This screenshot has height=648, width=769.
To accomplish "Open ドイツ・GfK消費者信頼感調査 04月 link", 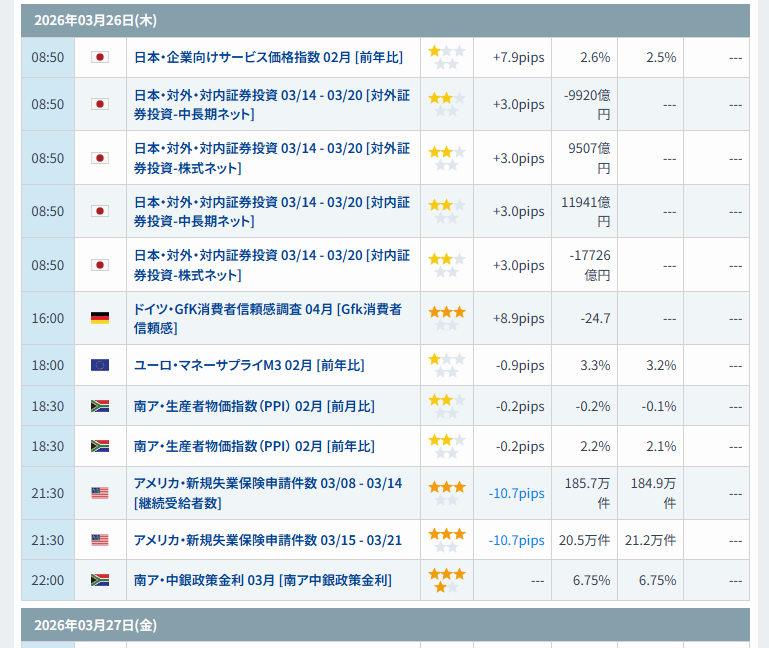I will coord(267,318).
